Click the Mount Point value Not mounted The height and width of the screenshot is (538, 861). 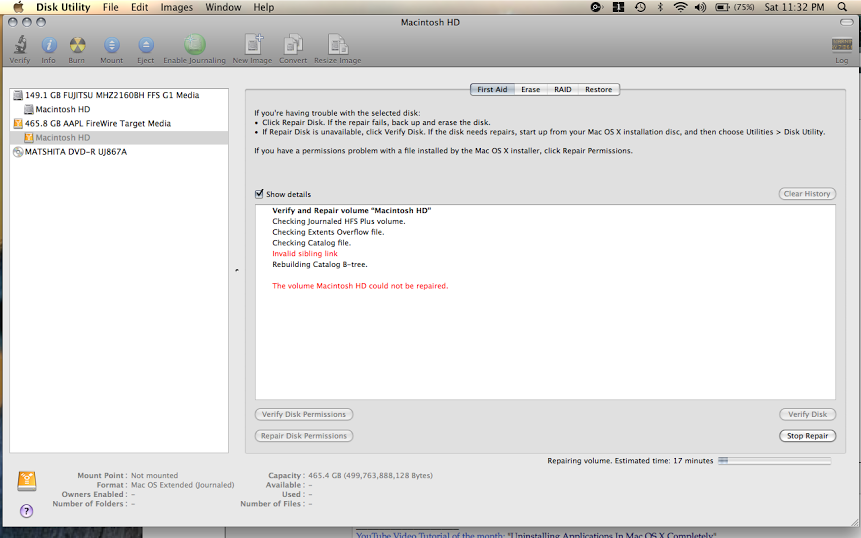click(154, 475)
